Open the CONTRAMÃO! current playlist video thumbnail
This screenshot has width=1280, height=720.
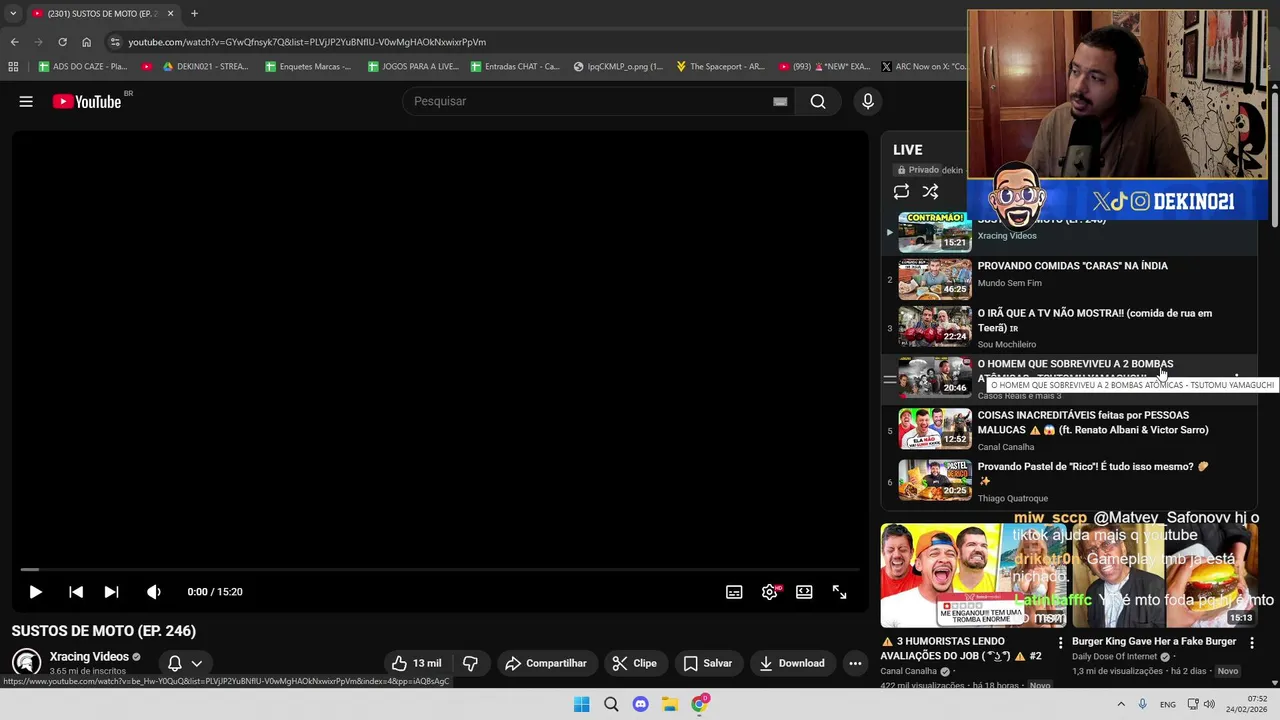point(934,231)
